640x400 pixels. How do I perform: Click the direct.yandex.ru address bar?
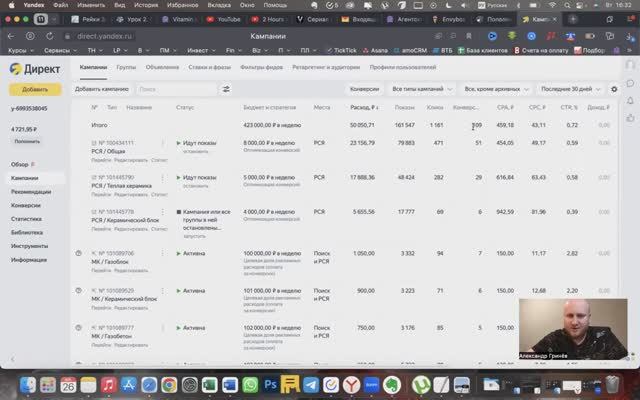[104, 36]
